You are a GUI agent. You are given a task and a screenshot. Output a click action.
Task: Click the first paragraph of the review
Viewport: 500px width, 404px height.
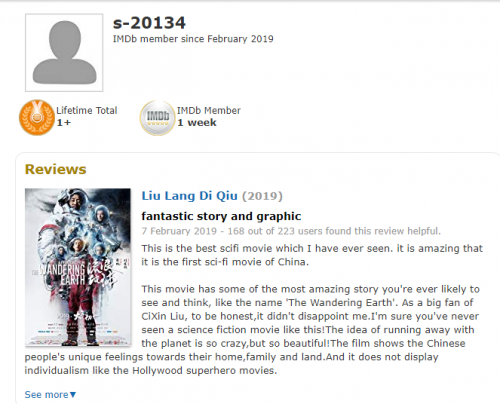point(312,255)
